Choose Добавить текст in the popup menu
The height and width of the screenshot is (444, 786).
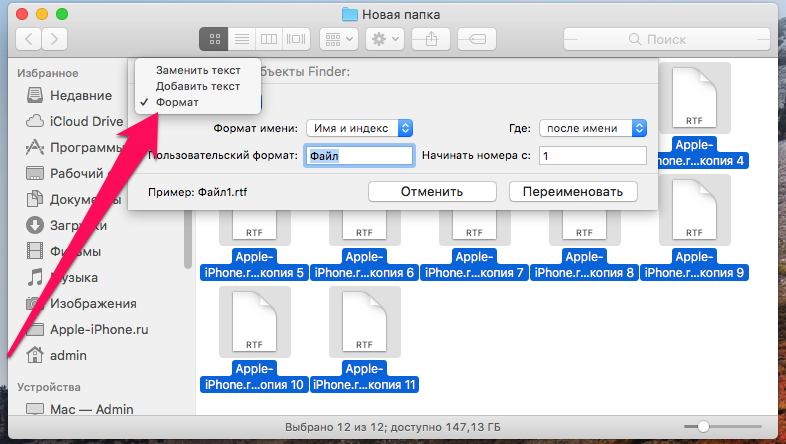pos(198,86)
